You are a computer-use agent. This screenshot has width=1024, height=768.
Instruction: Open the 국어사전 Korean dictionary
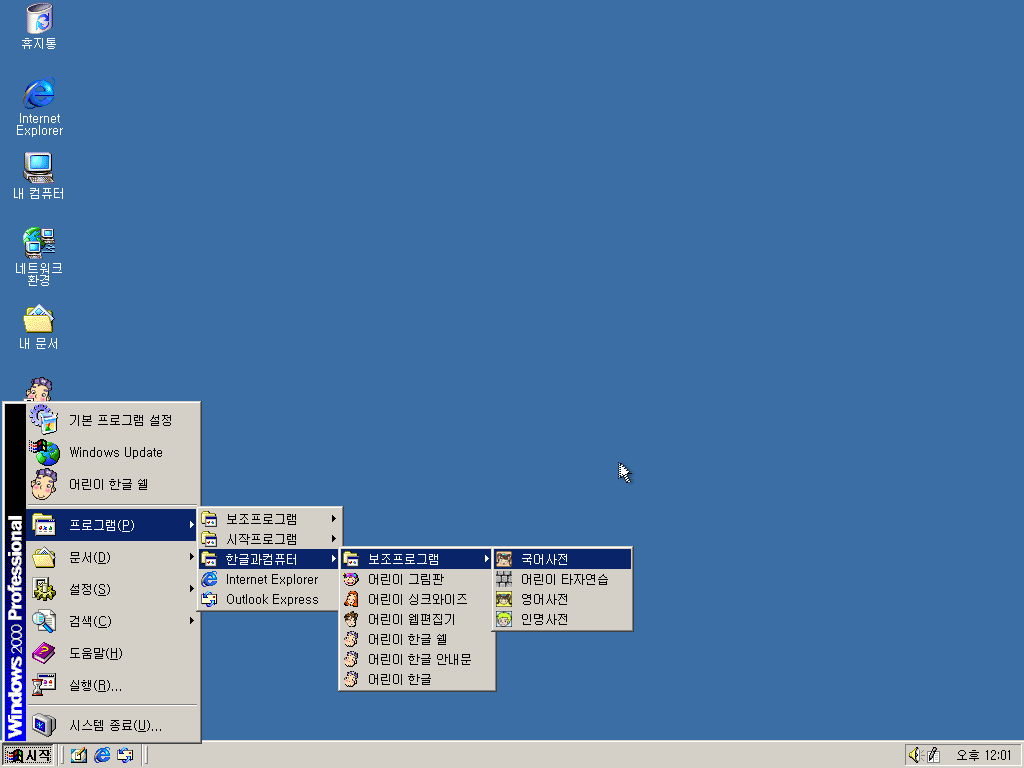click(562, 559)
